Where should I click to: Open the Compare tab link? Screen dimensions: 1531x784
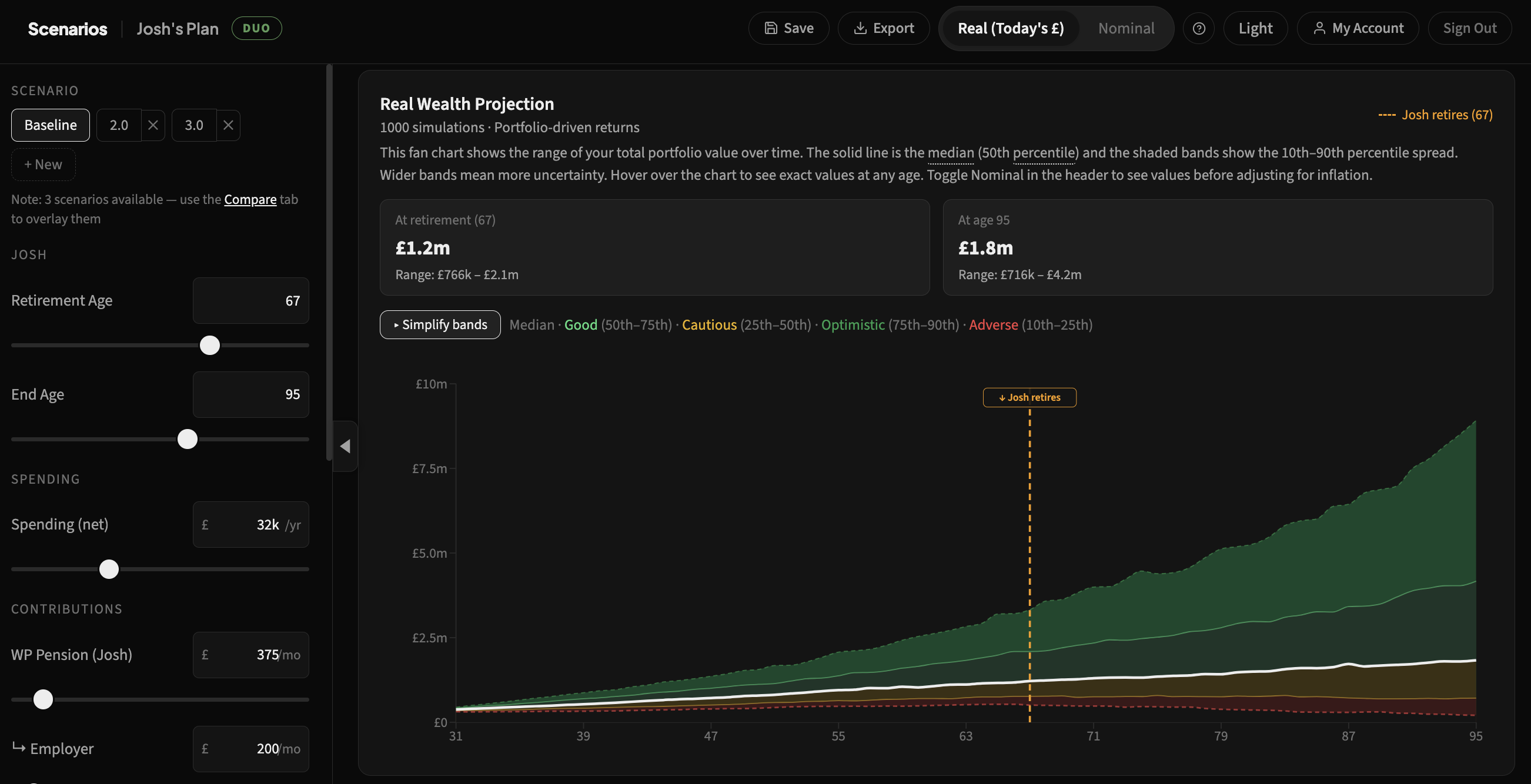[250, 199]
